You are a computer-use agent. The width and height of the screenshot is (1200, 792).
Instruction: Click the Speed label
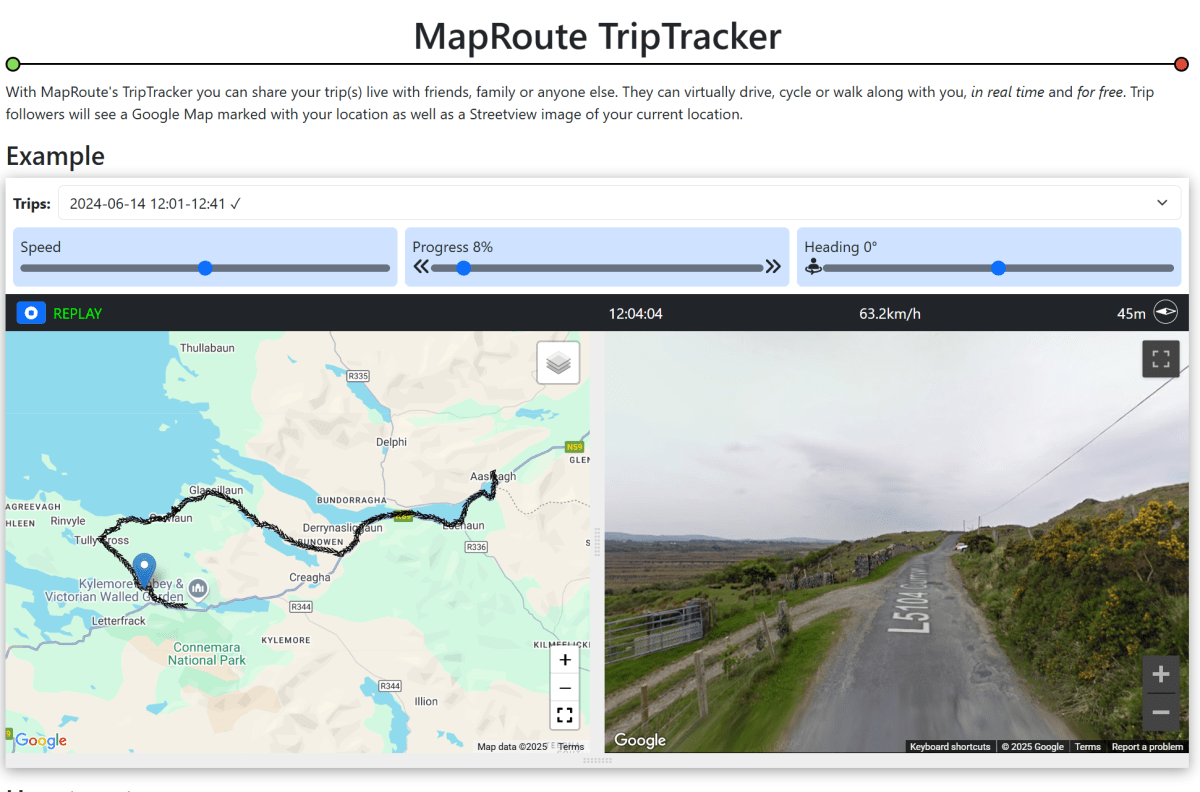pyautogui.click(x=41, y=247)
